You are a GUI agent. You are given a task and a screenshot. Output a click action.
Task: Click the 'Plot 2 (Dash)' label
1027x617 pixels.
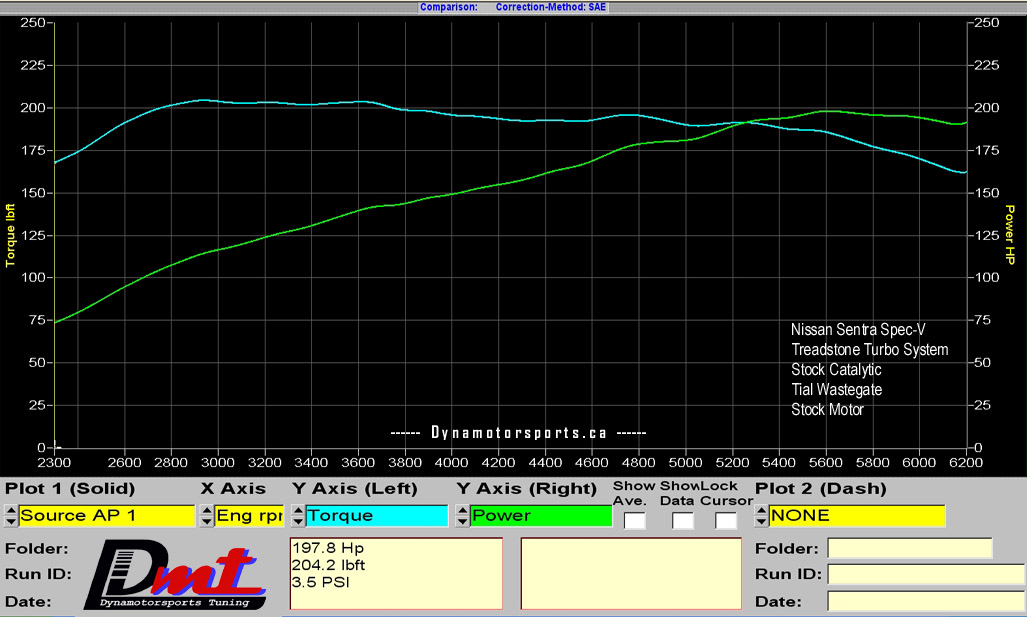point(821,489)
